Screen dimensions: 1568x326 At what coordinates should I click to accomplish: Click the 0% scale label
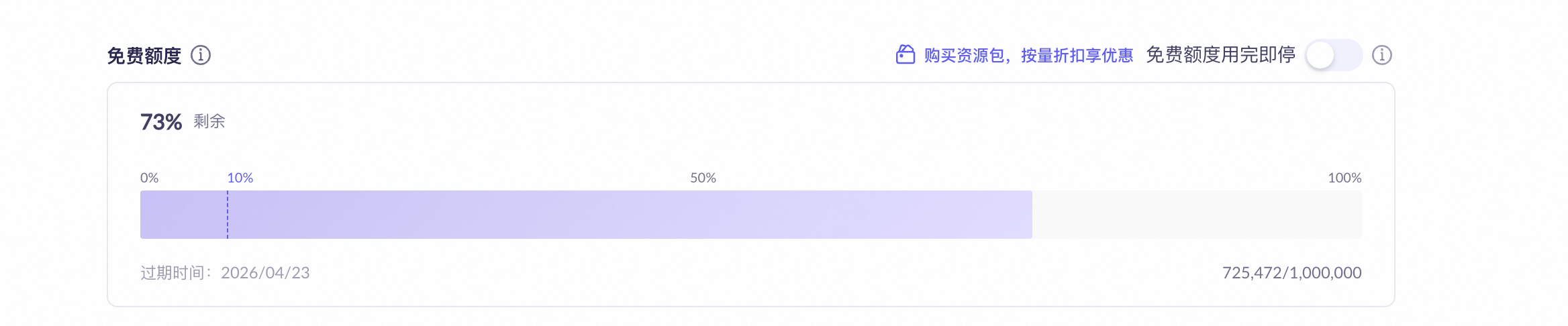tap(149, 178)
